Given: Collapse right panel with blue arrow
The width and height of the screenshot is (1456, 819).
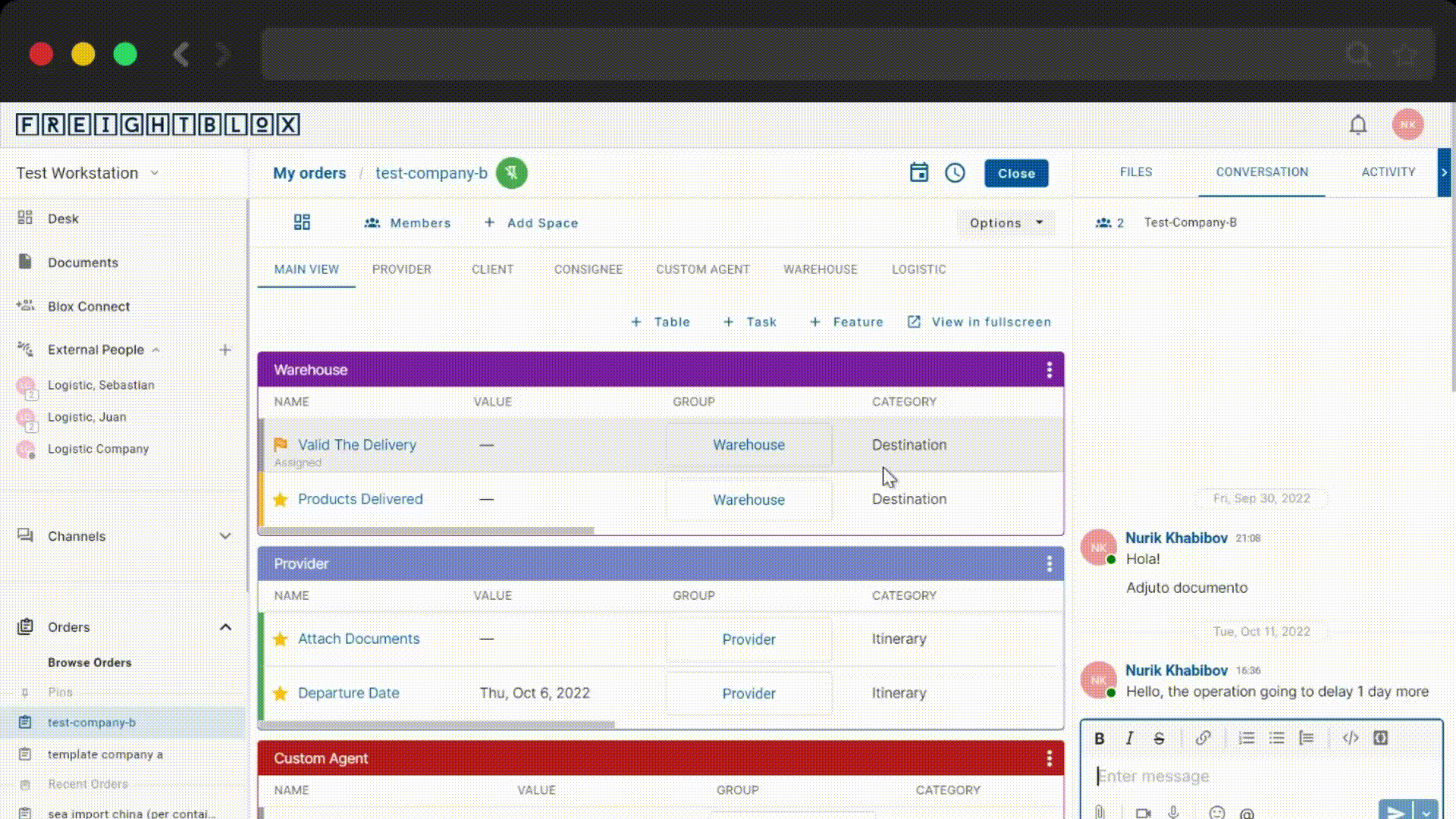Looking at the screenshot, I should (x=1444, y=172).
